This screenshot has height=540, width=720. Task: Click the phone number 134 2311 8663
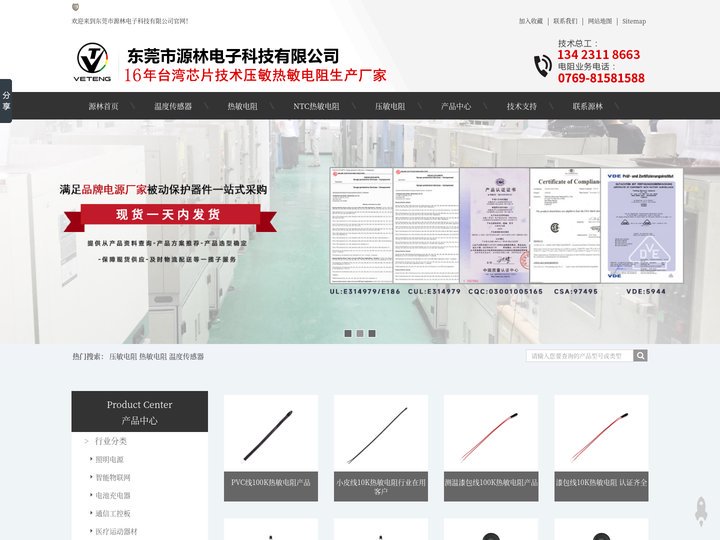coord(598,55)
